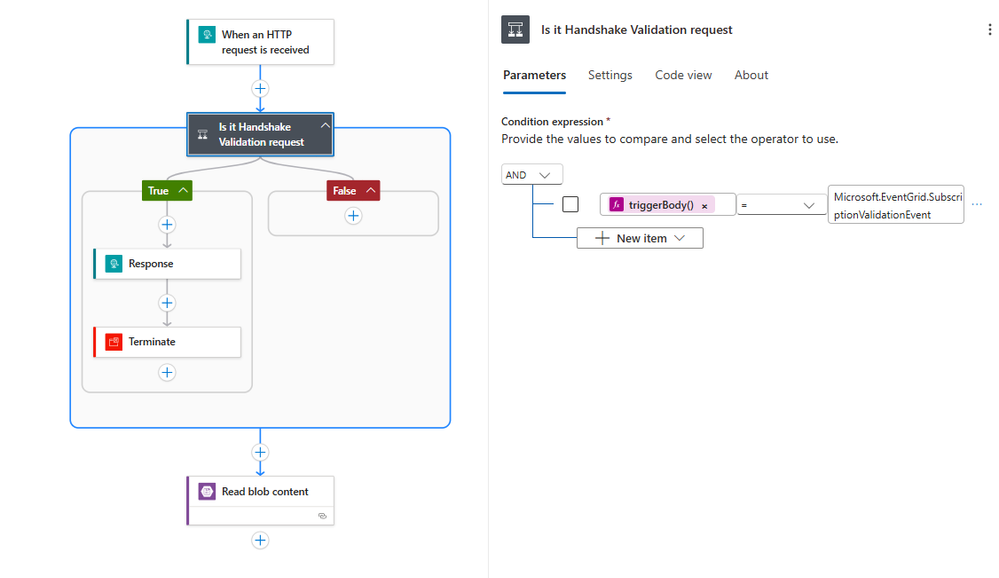The width and height of the screenshot is (999, 578).
Task: Collapse the False branch
Action: pyautogui.click(x=371, y=191)
